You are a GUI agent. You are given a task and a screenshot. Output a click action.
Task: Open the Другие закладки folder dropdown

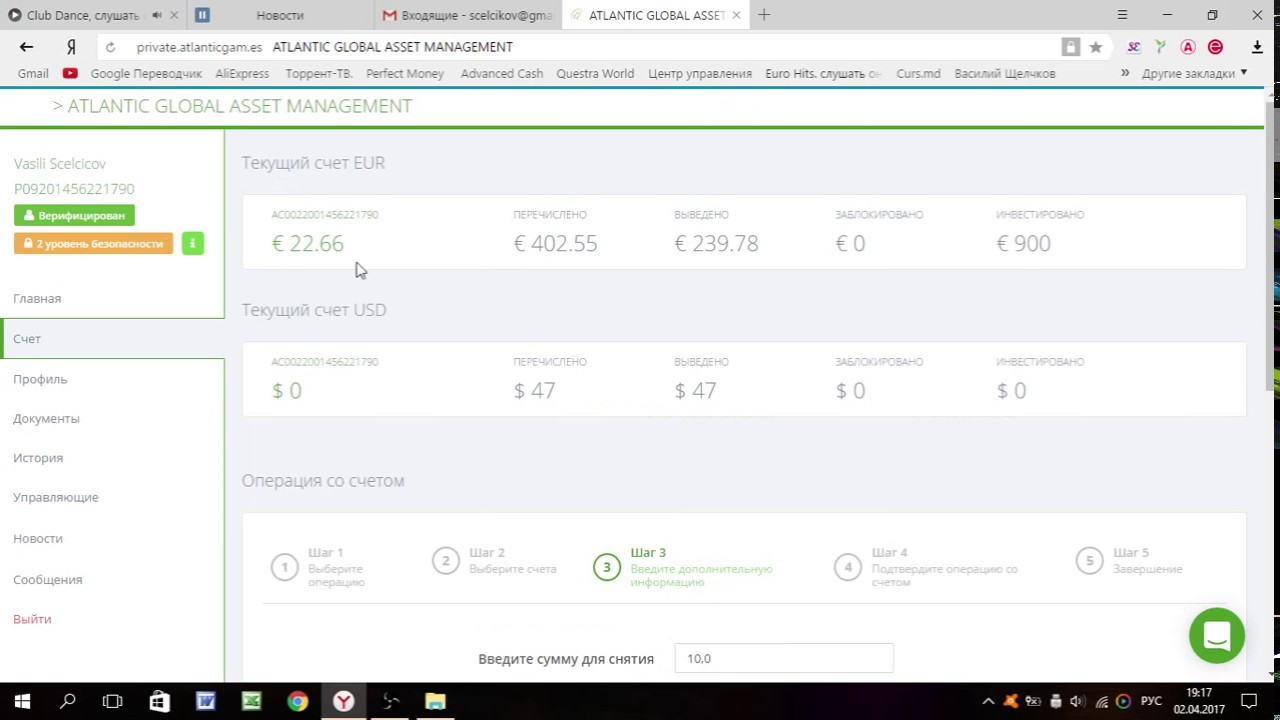point(1195,73)
